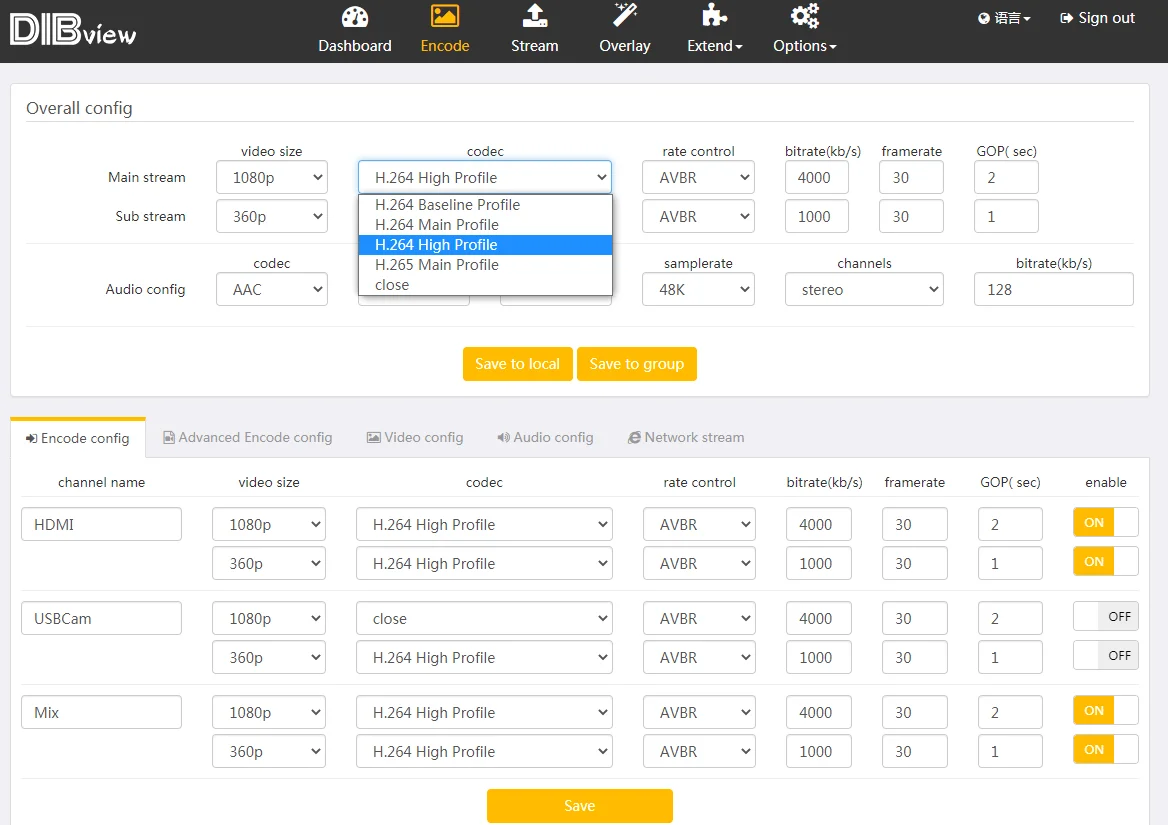Open the Audio config tab
1168x825 pixels.
coord(545,438)
